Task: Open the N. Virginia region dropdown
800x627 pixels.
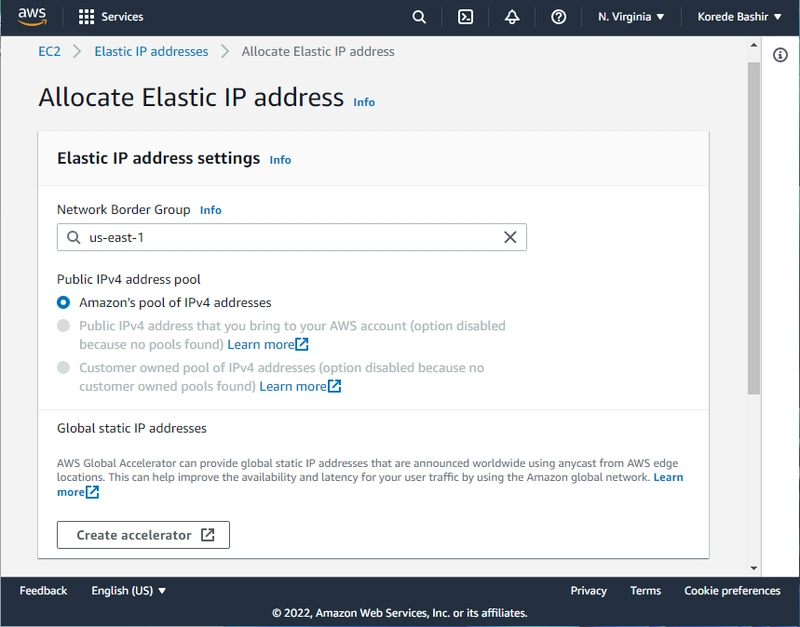Action: [631, 17]
